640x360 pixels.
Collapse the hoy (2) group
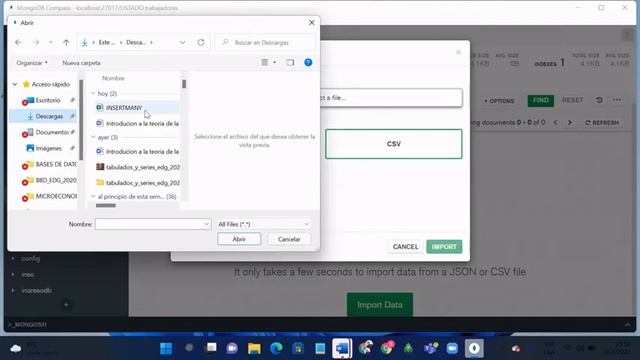tap(93, 93)
